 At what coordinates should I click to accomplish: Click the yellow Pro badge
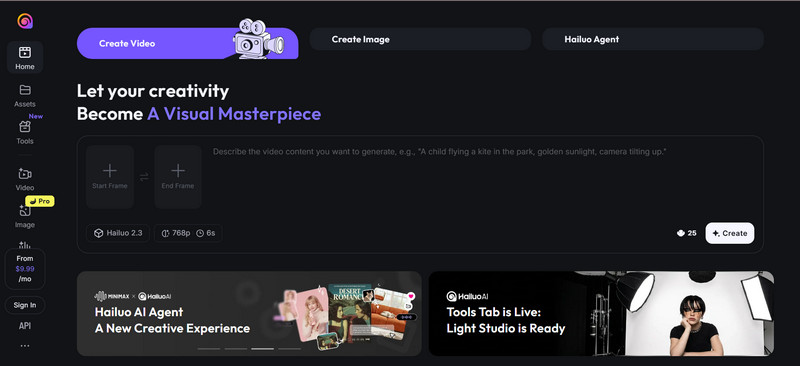[x=40, y=201]
